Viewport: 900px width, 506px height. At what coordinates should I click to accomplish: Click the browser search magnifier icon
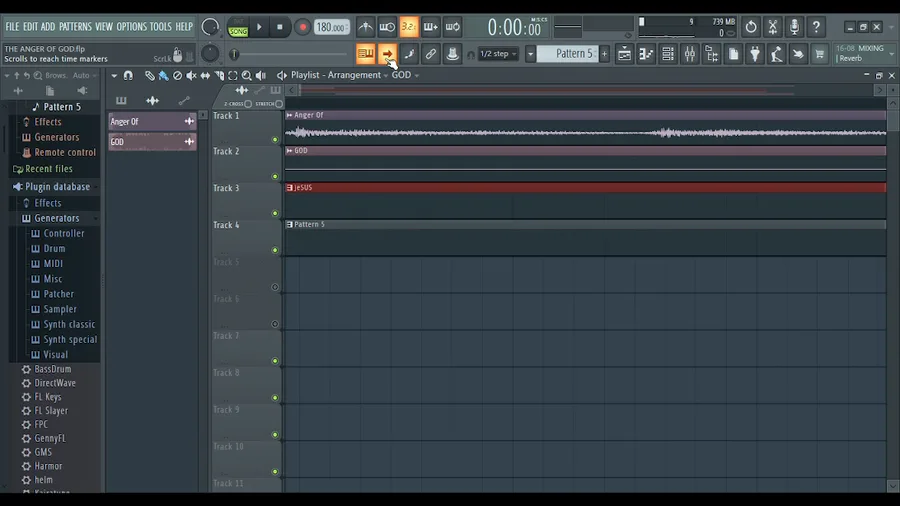coord(38,75)
